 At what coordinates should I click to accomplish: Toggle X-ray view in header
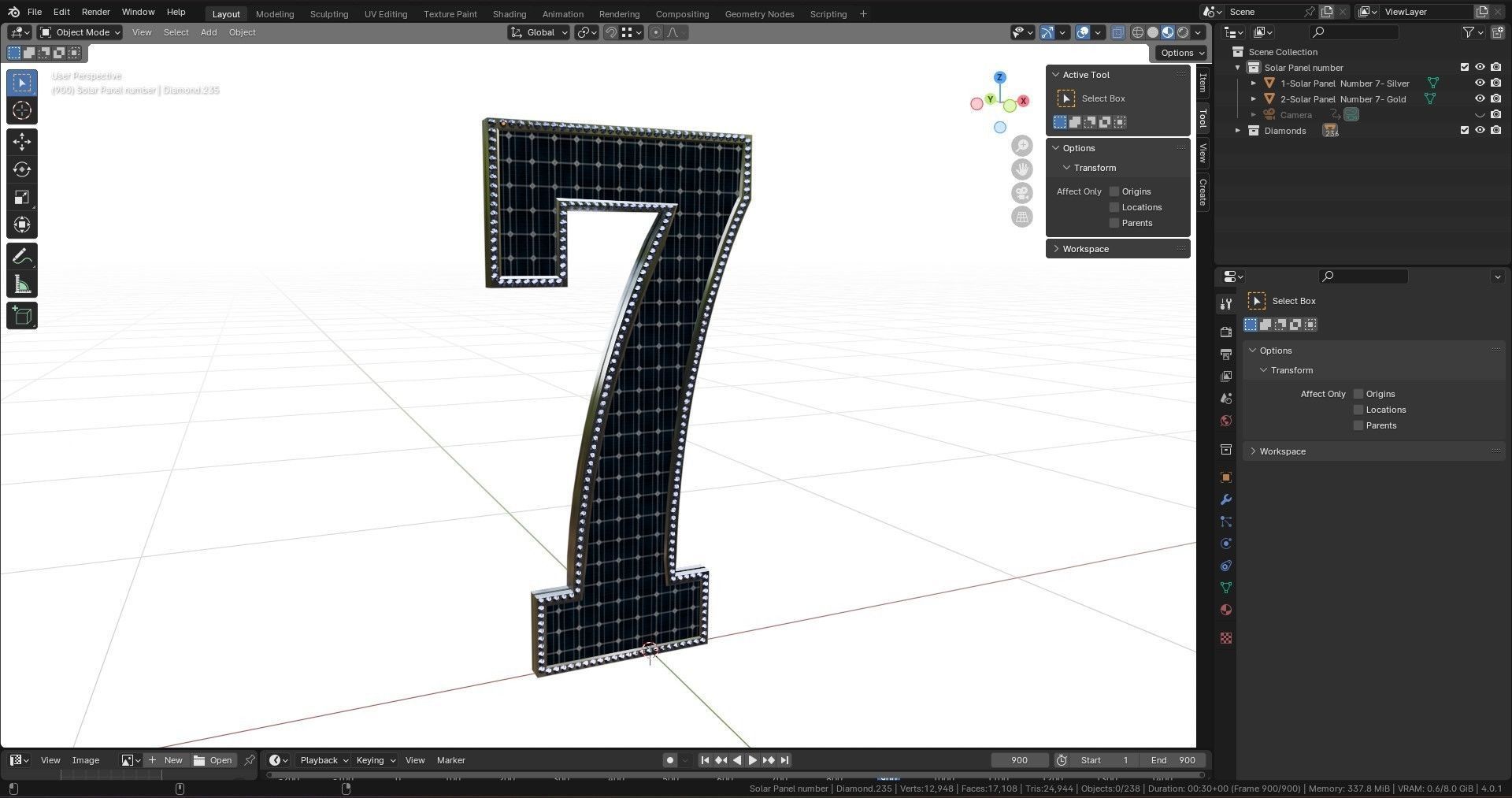[x=1117, y=32]
